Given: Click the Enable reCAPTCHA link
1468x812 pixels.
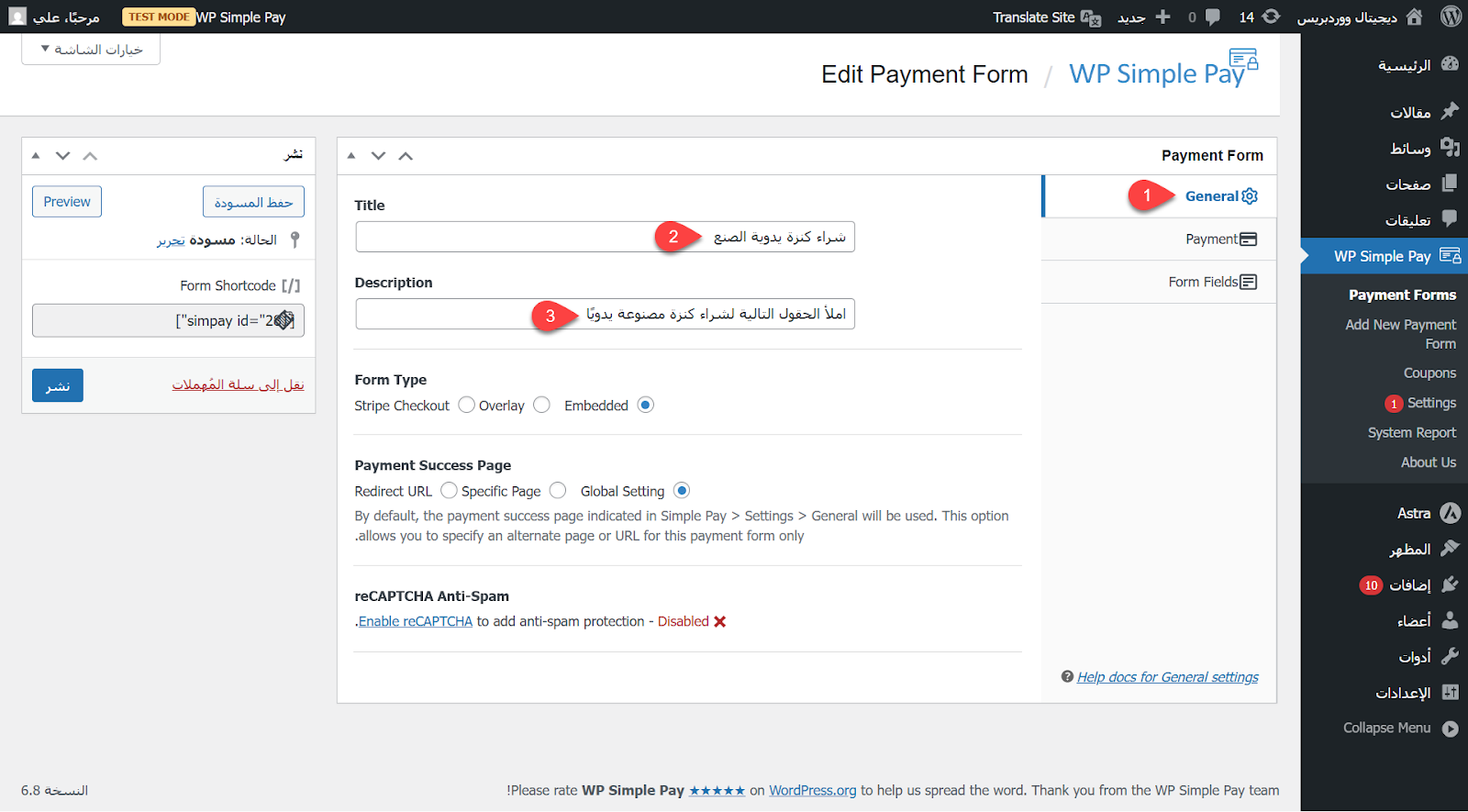Looking at the screenshot, I should (x=415, y=621).
